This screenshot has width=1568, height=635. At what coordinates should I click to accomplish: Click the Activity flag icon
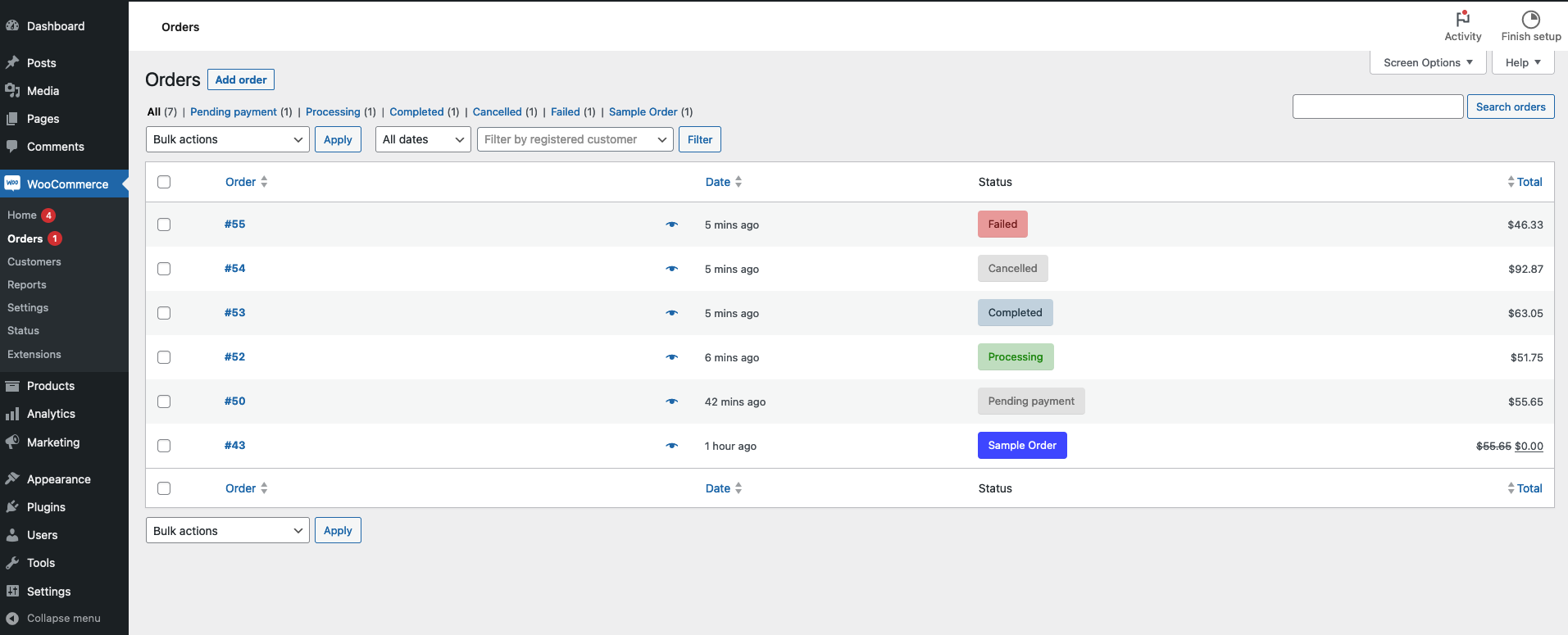(1462, 19)
